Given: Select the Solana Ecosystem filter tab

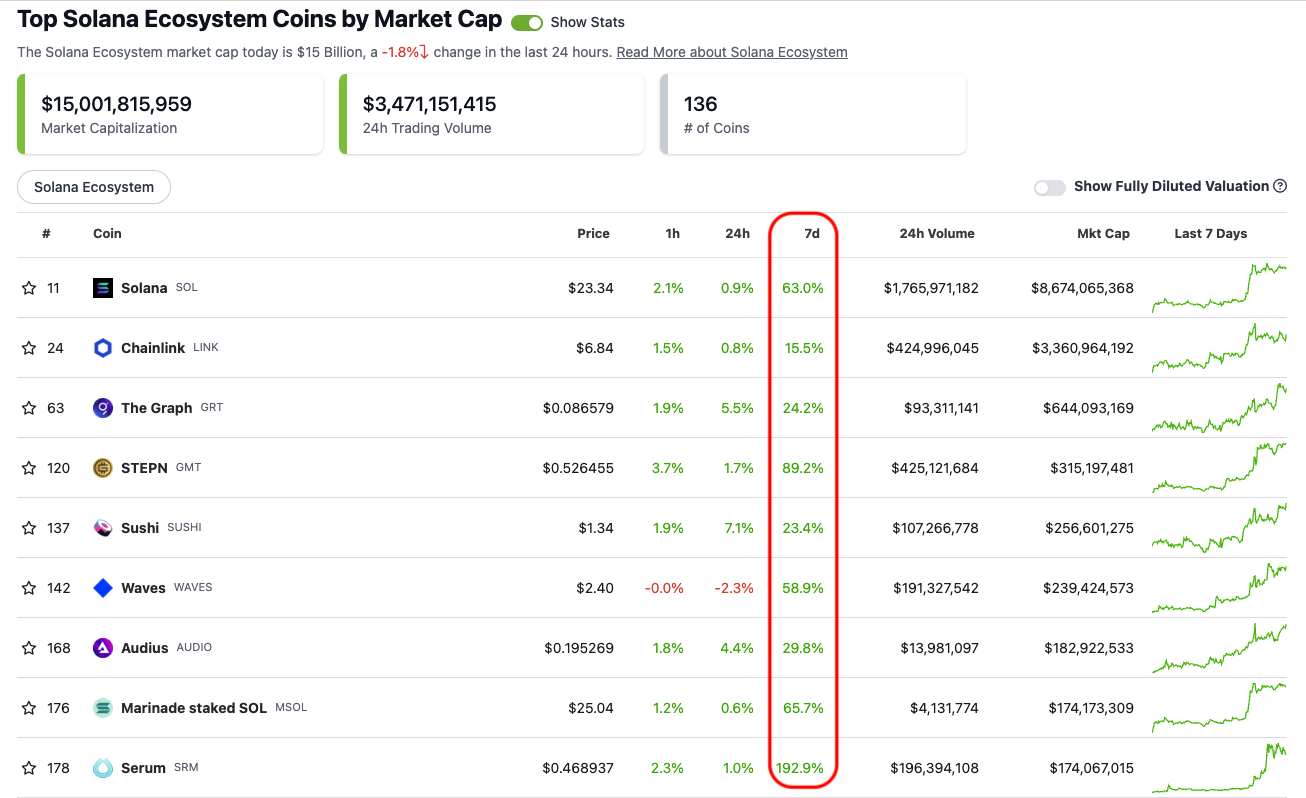Looking at the screenshot, I should pos(93,187).
